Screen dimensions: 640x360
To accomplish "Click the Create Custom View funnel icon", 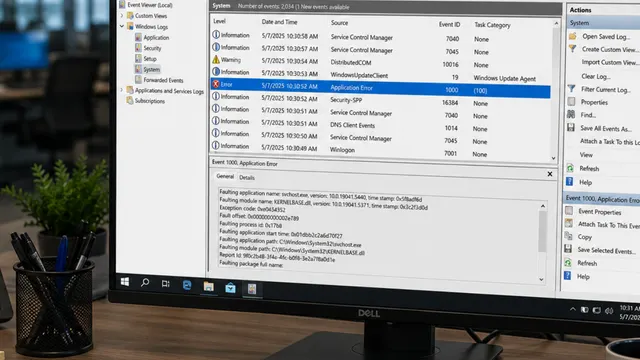I will point(573,49).
